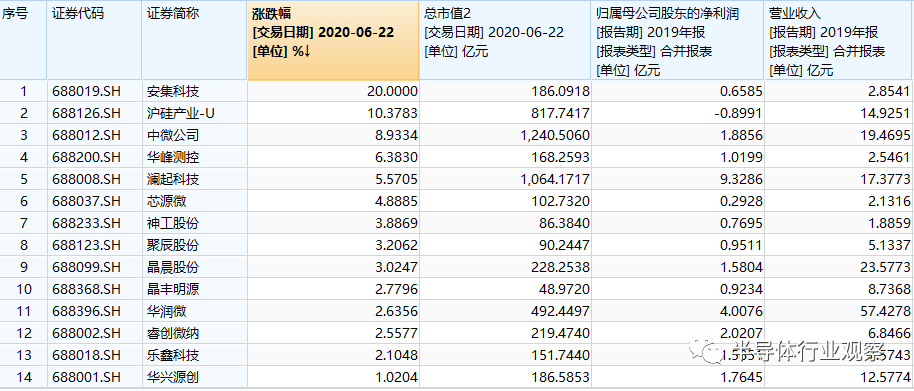Screen dimensions: 914x391
Task: Click the 证券代码 column header
Action: coord(94,41)
